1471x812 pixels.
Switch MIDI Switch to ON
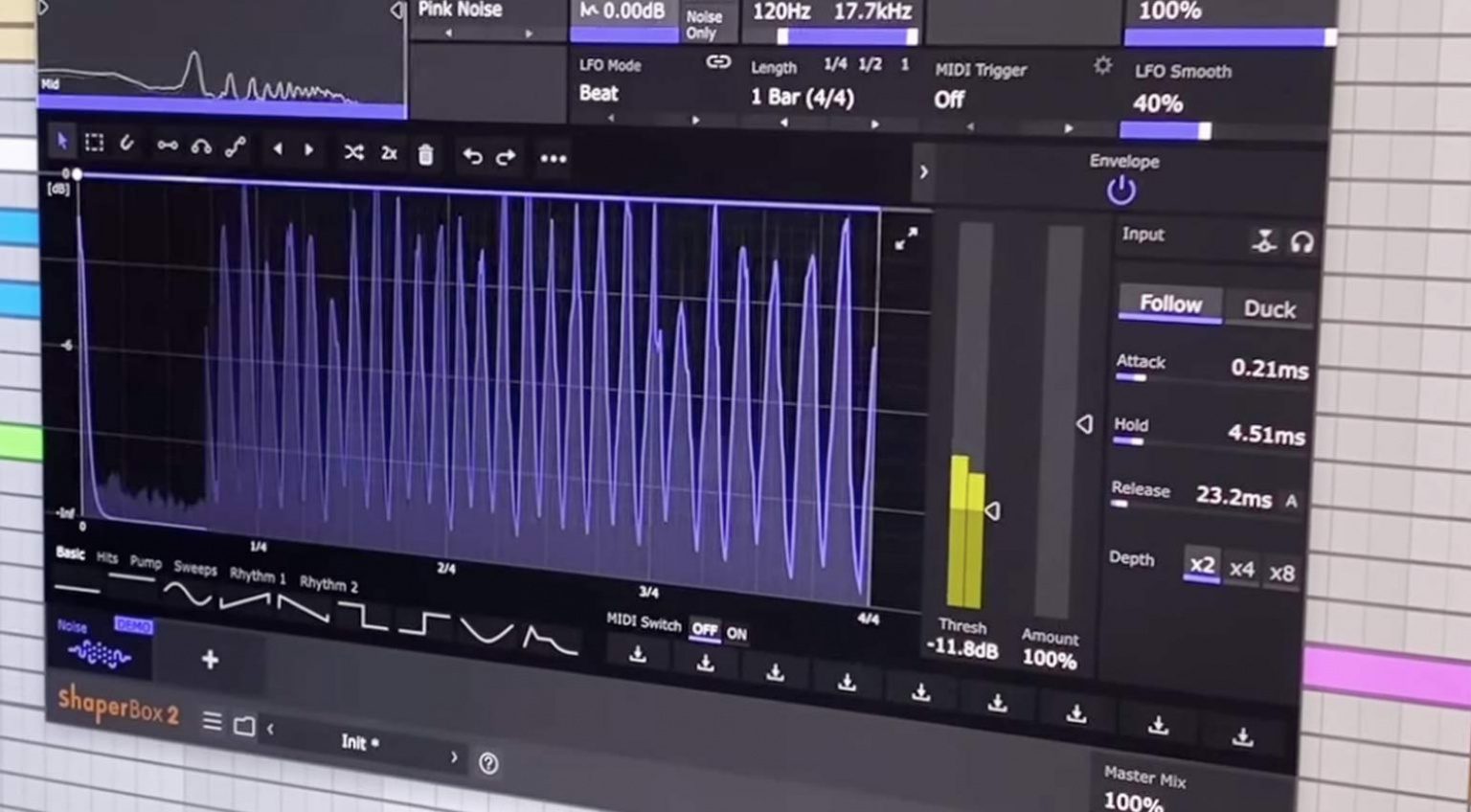[736, 634]
